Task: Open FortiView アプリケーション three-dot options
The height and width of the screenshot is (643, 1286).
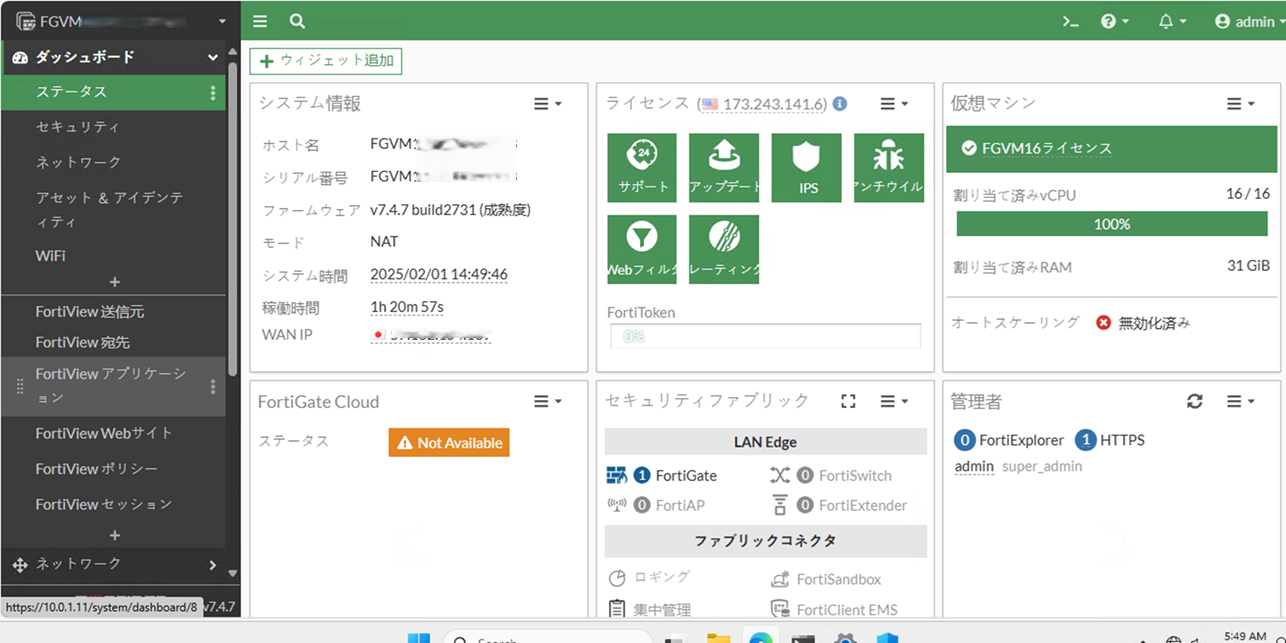Action: point(212,387)
